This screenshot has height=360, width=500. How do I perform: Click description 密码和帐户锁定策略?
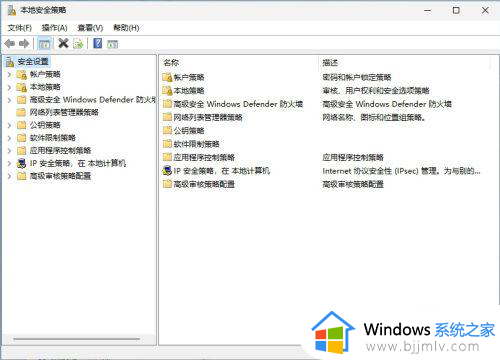(x=357, y=77)
